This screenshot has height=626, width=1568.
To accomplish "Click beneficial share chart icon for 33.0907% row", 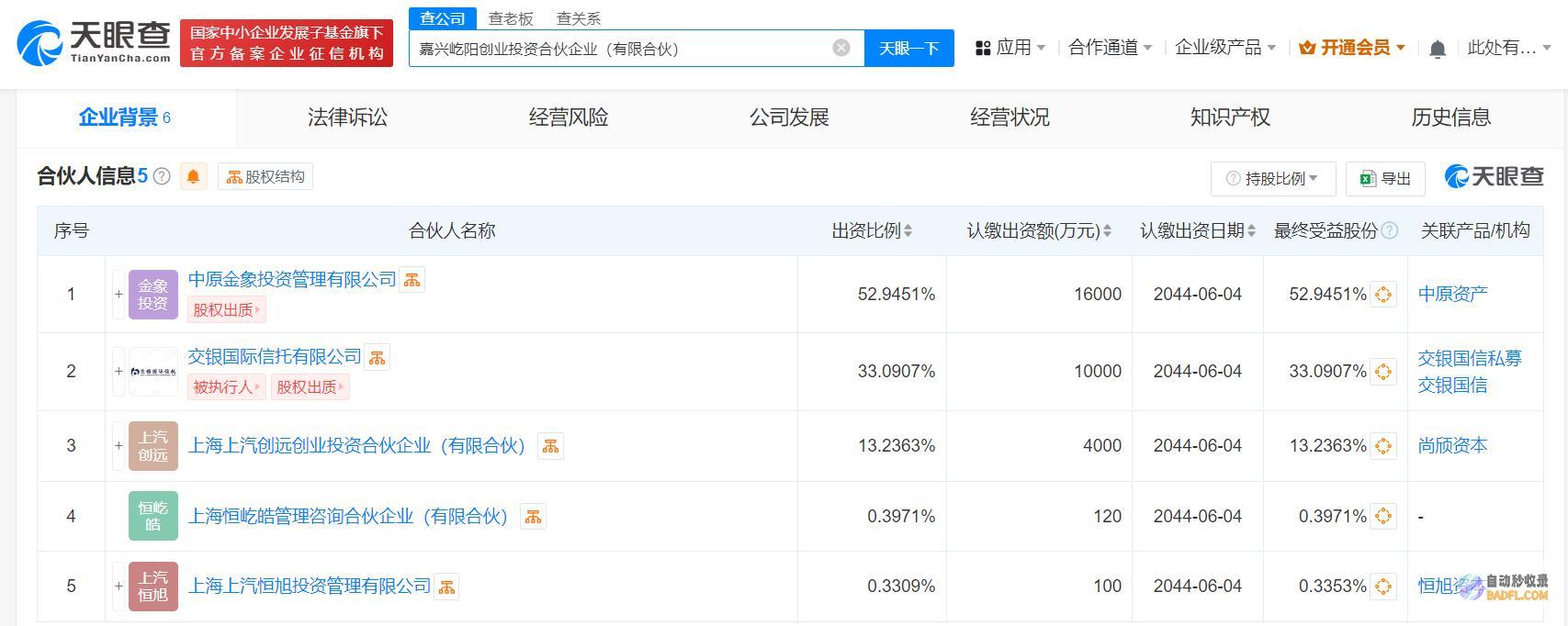I will point(1383,372).
